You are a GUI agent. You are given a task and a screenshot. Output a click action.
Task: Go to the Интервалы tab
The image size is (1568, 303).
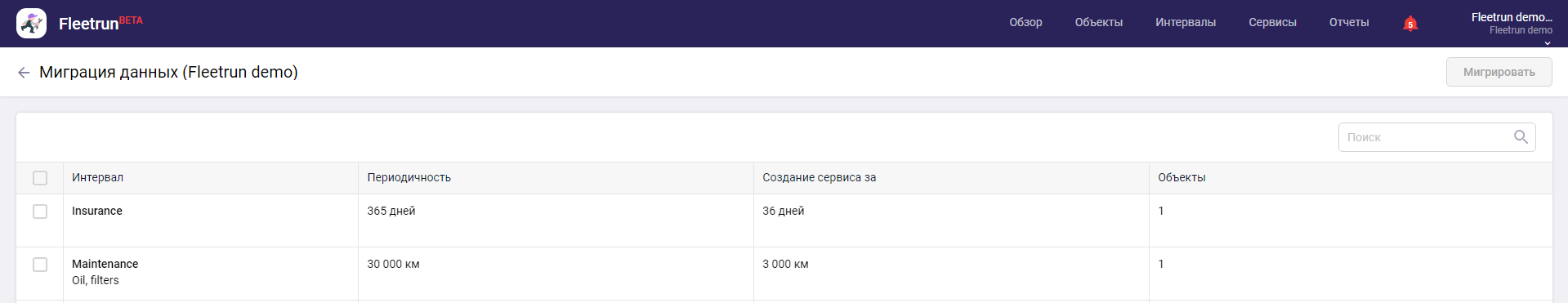[1186, 23]
